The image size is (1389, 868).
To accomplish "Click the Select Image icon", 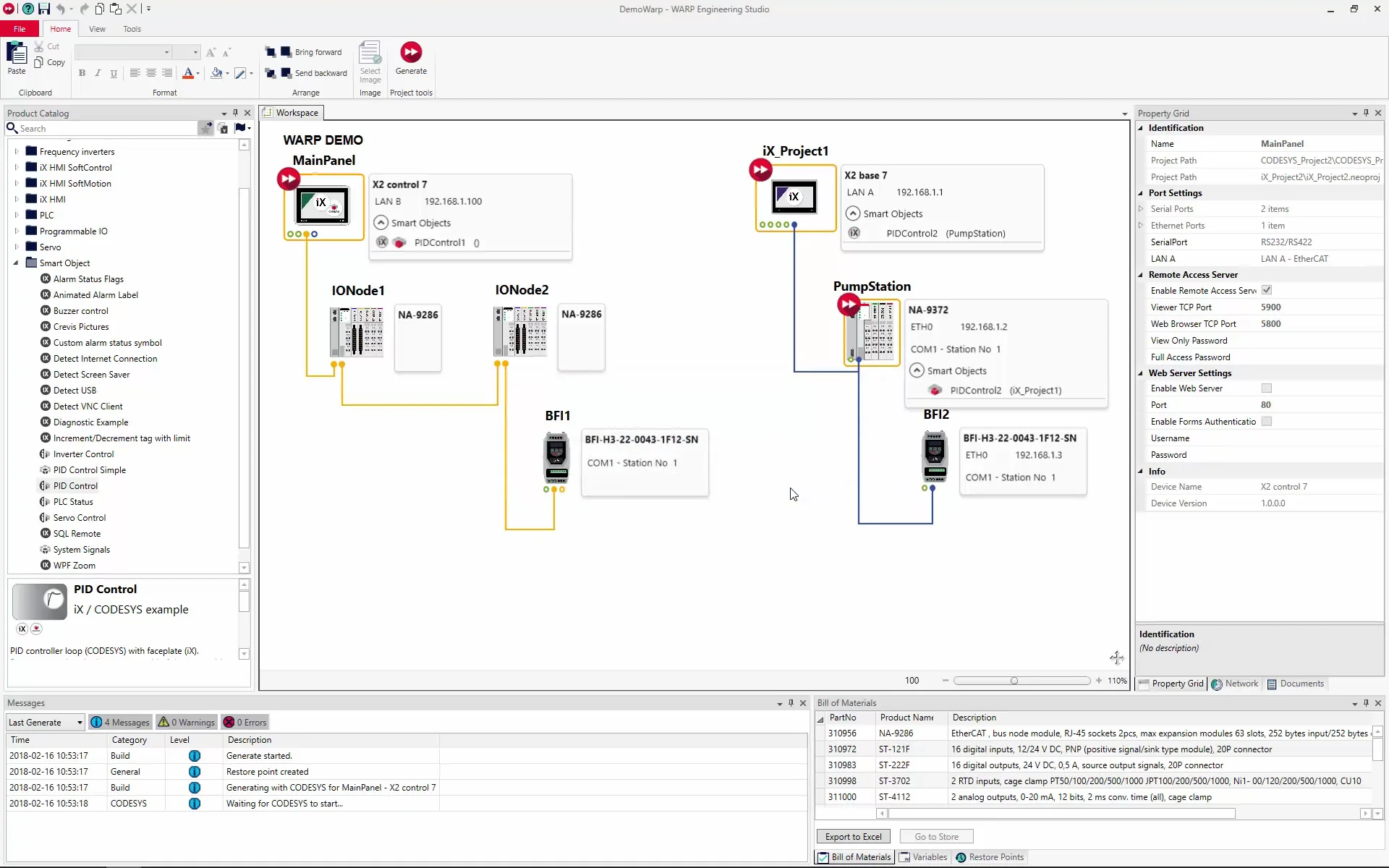I will point(370,62).
